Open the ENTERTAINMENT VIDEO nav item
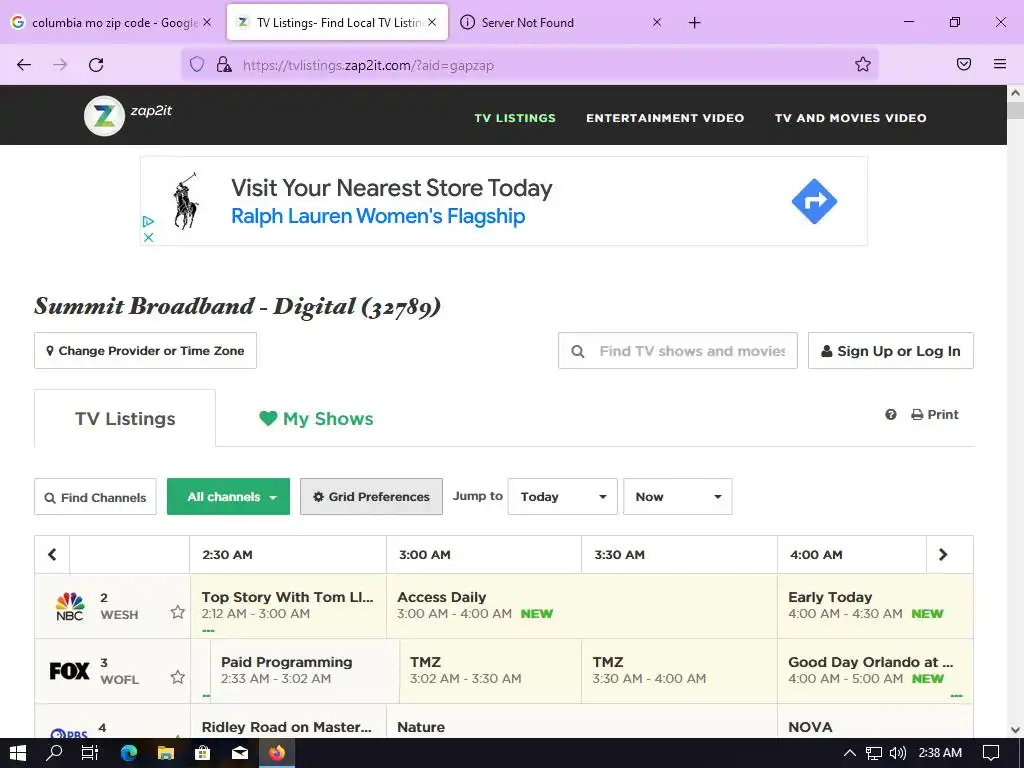Viewport: 1024px width, 768px height. click(665, 118)
